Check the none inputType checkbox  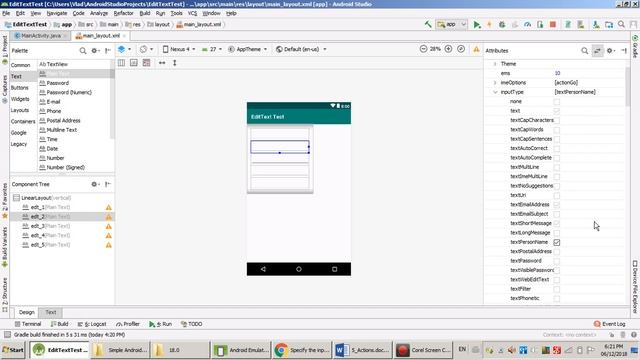click(557, 102)
